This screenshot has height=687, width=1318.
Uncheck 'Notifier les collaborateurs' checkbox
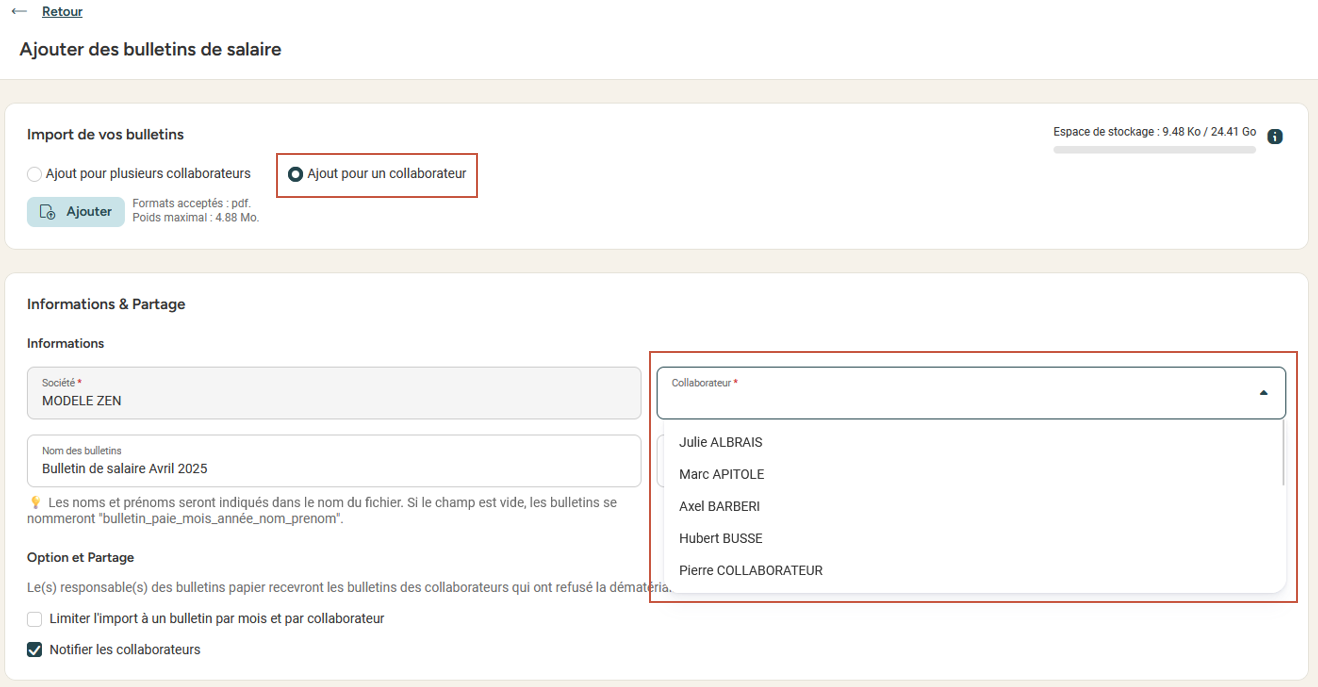click(x=35, y=650)
